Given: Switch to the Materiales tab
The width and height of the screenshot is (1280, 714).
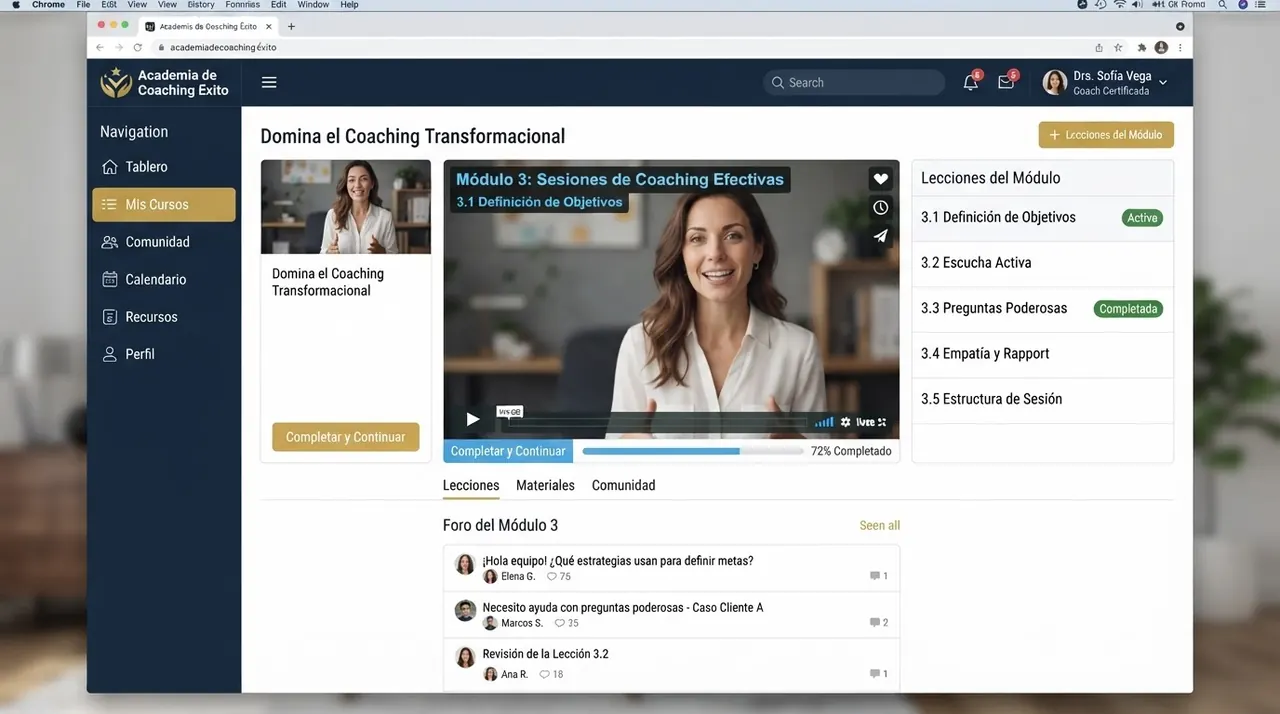Looking at the screenshot, I should click(545, 485).
